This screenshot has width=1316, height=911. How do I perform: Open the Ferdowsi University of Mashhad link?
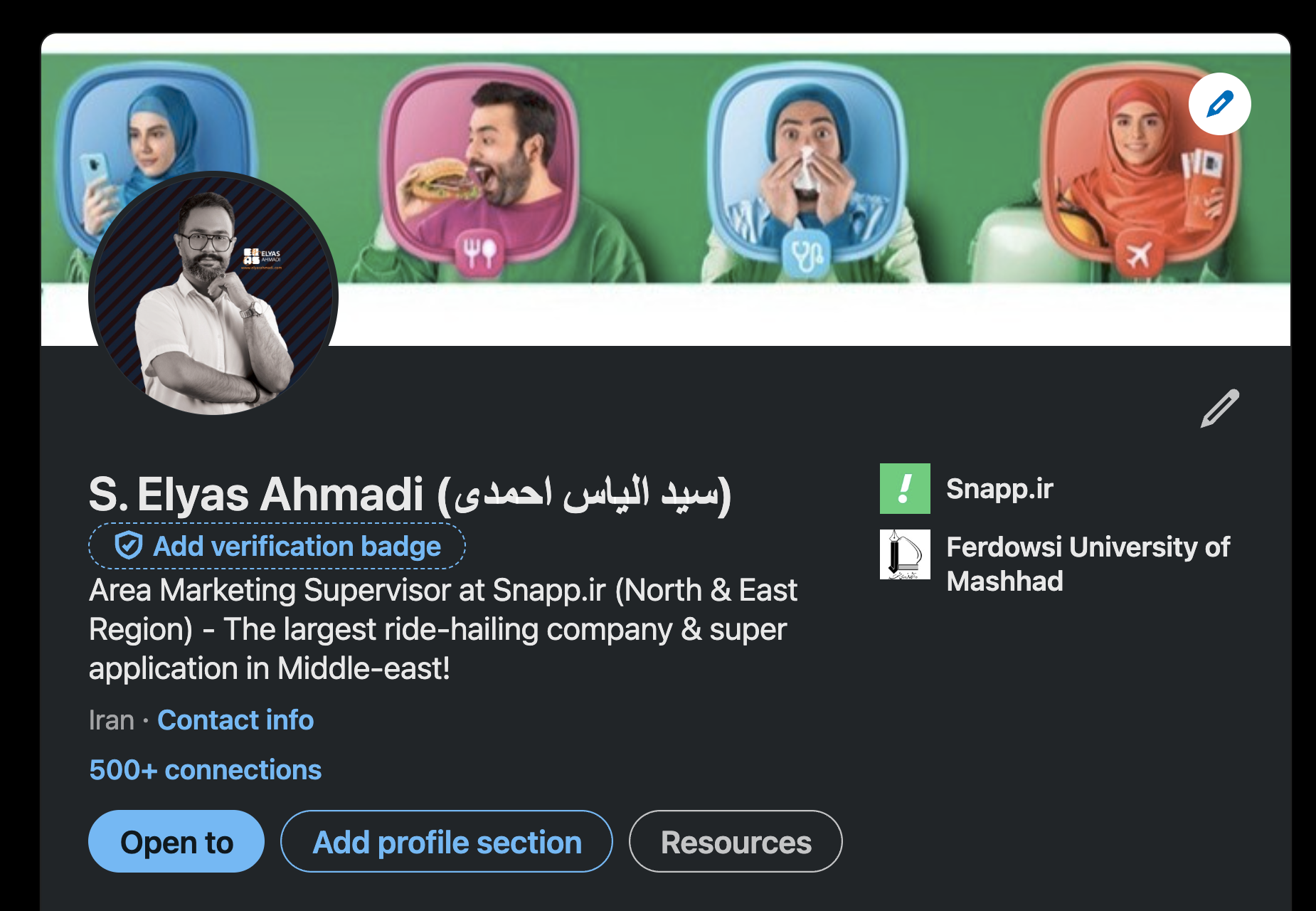tap(1087, 564)
